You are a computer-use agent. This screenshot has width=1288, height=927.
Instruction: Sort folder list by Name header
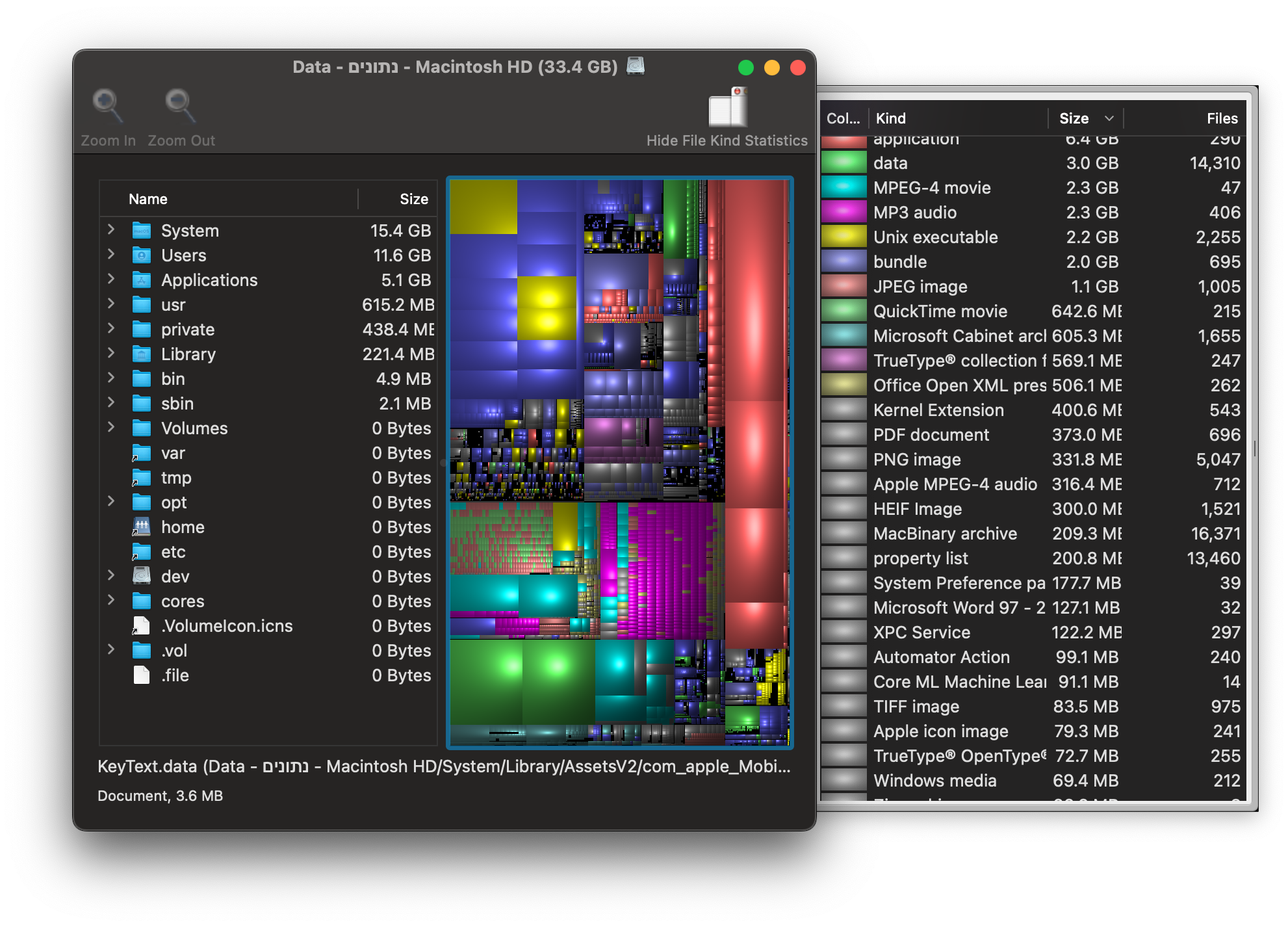point(148,199)
